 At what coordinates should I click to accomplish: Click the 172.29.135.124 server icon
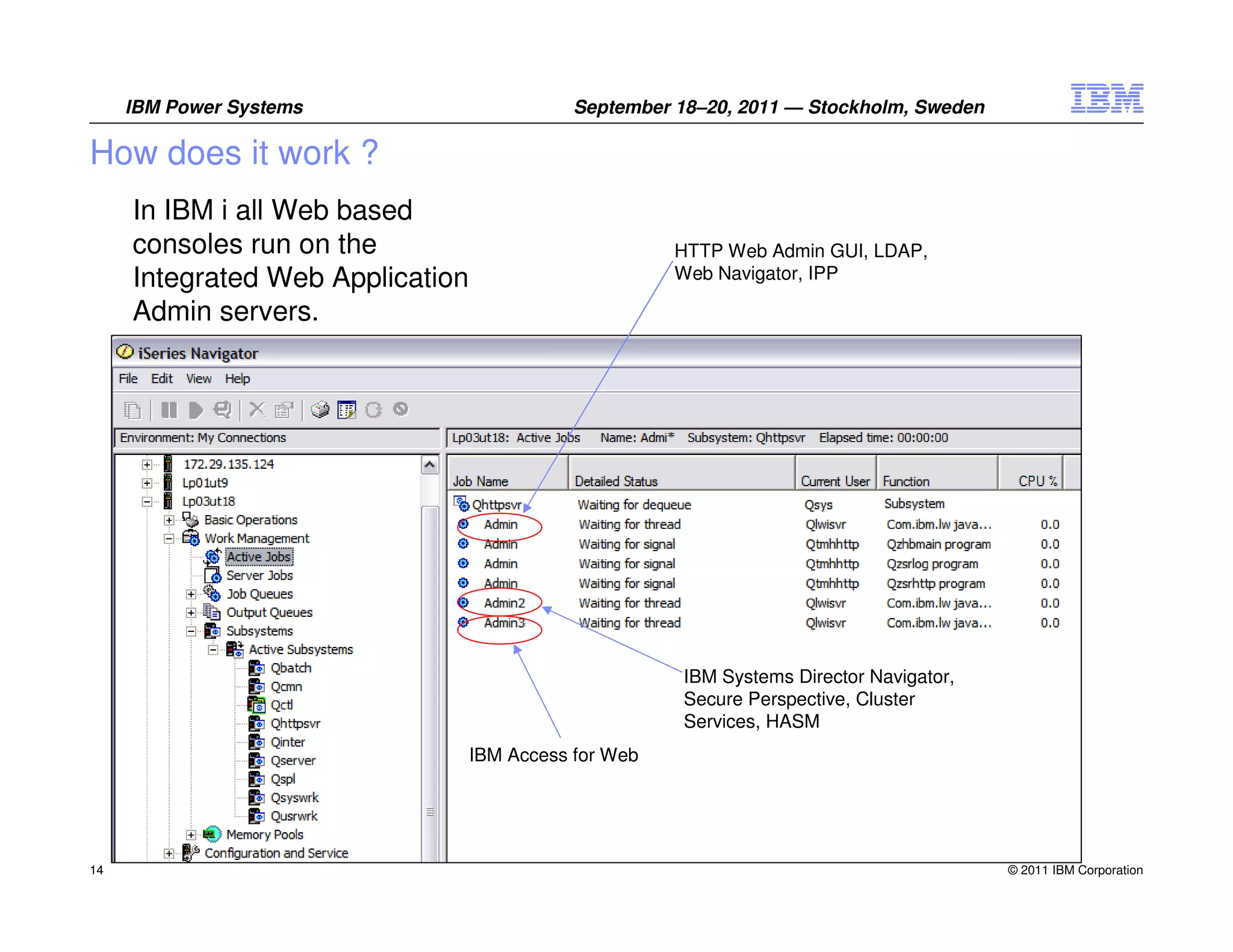[169, 464]
